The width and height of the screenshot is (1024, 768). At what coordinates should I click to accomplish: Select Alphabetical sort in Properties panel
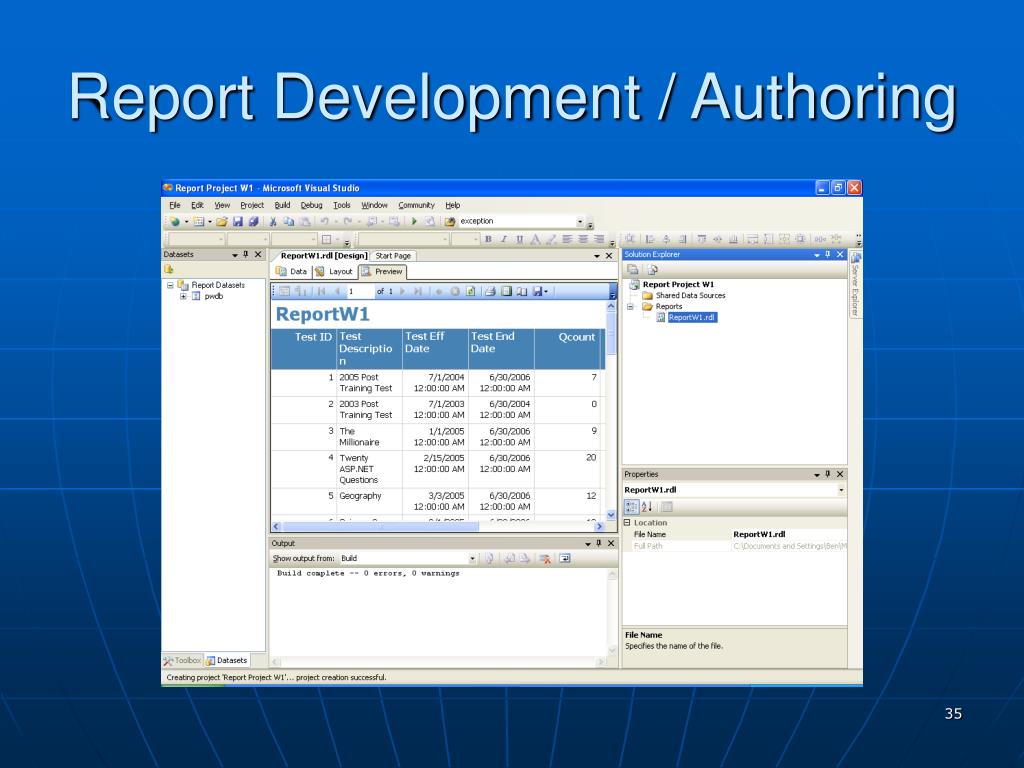click(647, 506)
